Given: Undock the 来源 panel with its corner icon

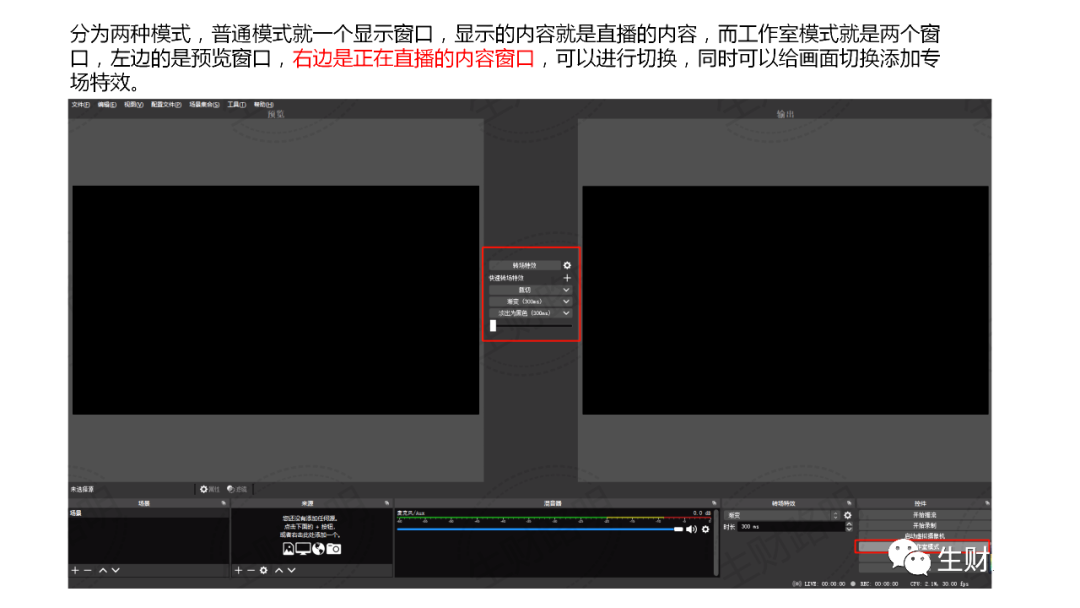Looking at the screenshot, I should 386,503.
